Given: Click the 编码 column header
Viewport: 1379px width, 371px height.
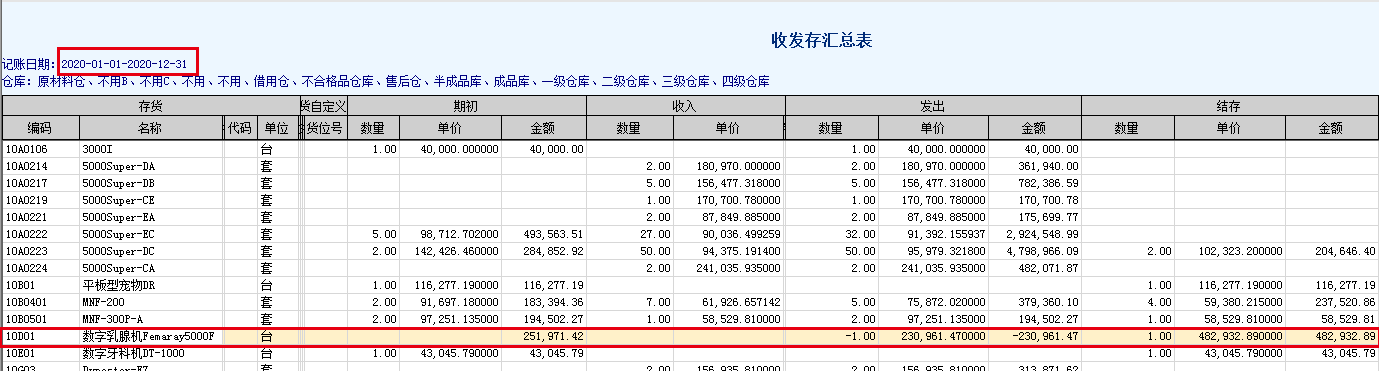Looking at the screenshot, I should [39, 128].
